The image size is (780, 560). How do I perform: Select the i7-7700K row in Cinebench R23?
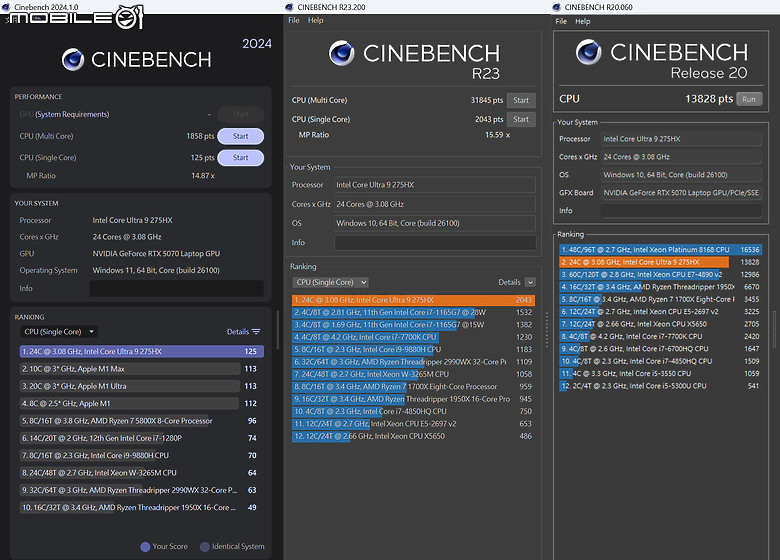tap(413, 337)
